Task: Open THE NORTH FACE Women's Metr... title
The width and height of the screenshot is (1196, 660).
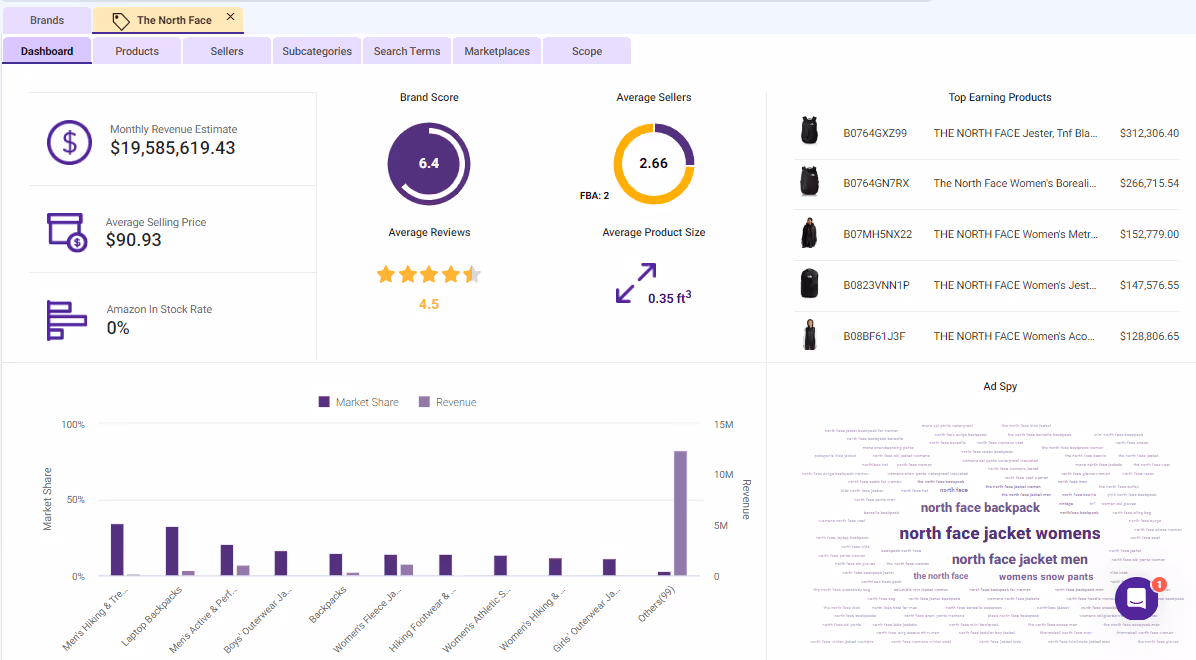Action: point(1015,234)
